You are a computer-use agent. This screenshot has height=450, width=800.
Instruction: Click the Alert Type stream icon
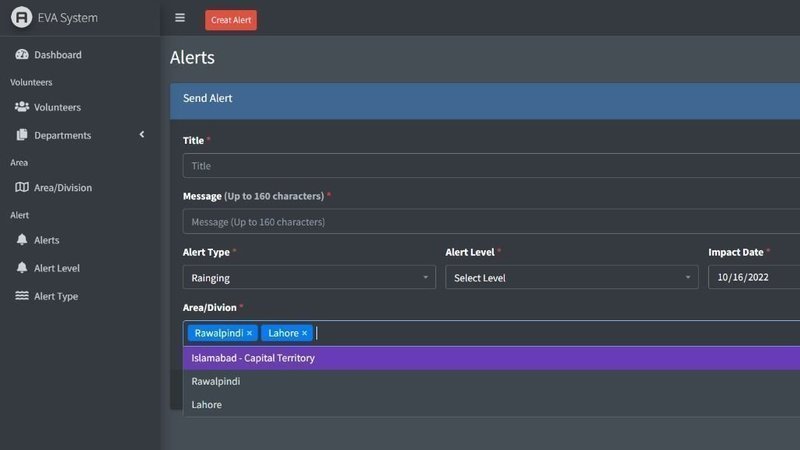(x=22, y=296)
